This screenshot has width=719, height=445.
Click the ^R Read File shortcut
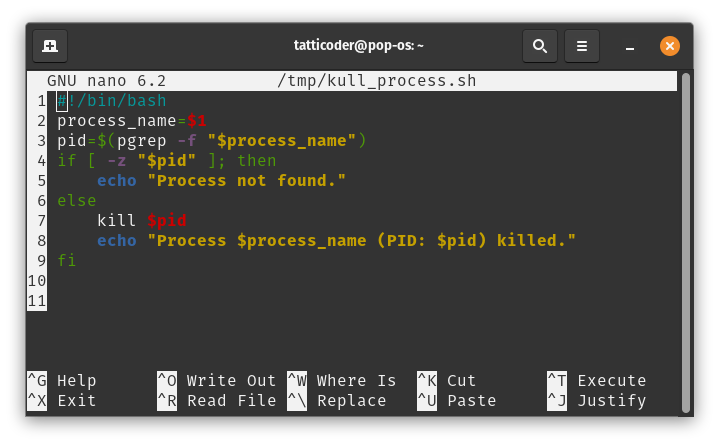click(216, 401)
